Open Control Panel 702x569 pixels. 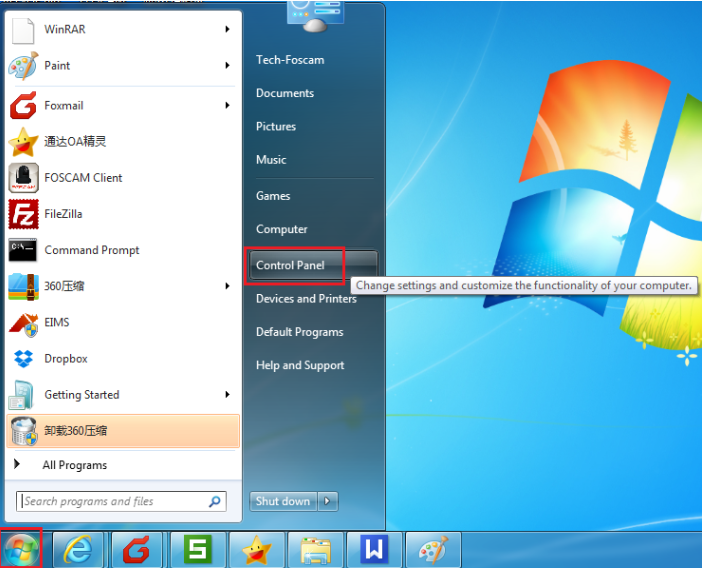point(313,265)
